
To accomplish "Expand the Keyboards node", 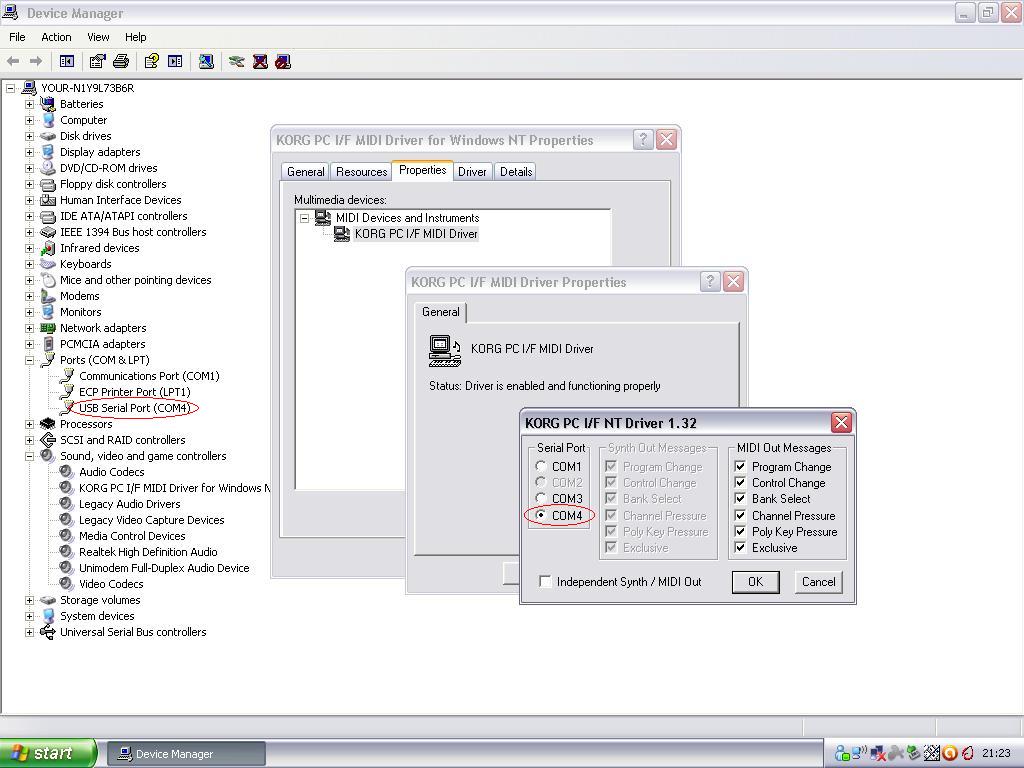I will click(x=29, y=264).
